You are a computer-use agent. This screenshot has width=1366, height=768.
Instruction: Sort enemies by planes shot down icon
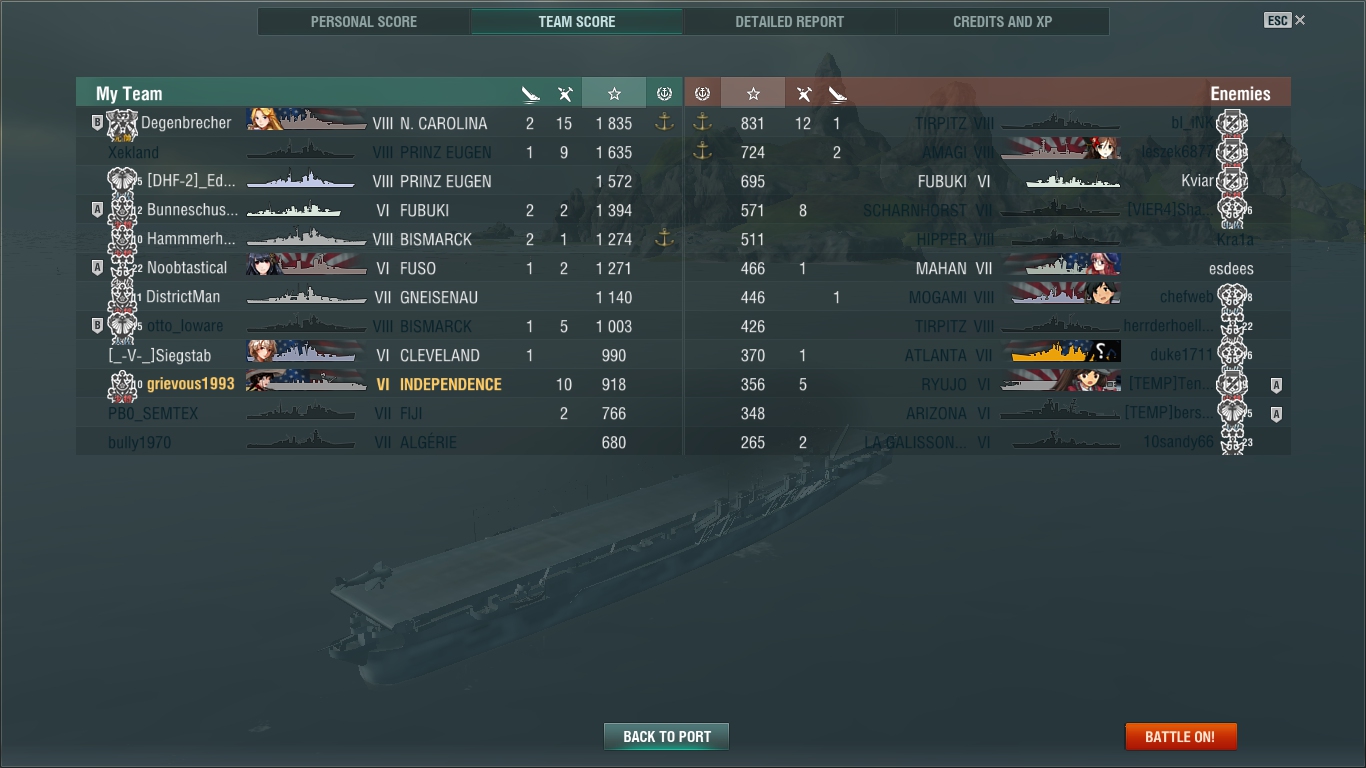pyautogui.click(x=803, y=94)
